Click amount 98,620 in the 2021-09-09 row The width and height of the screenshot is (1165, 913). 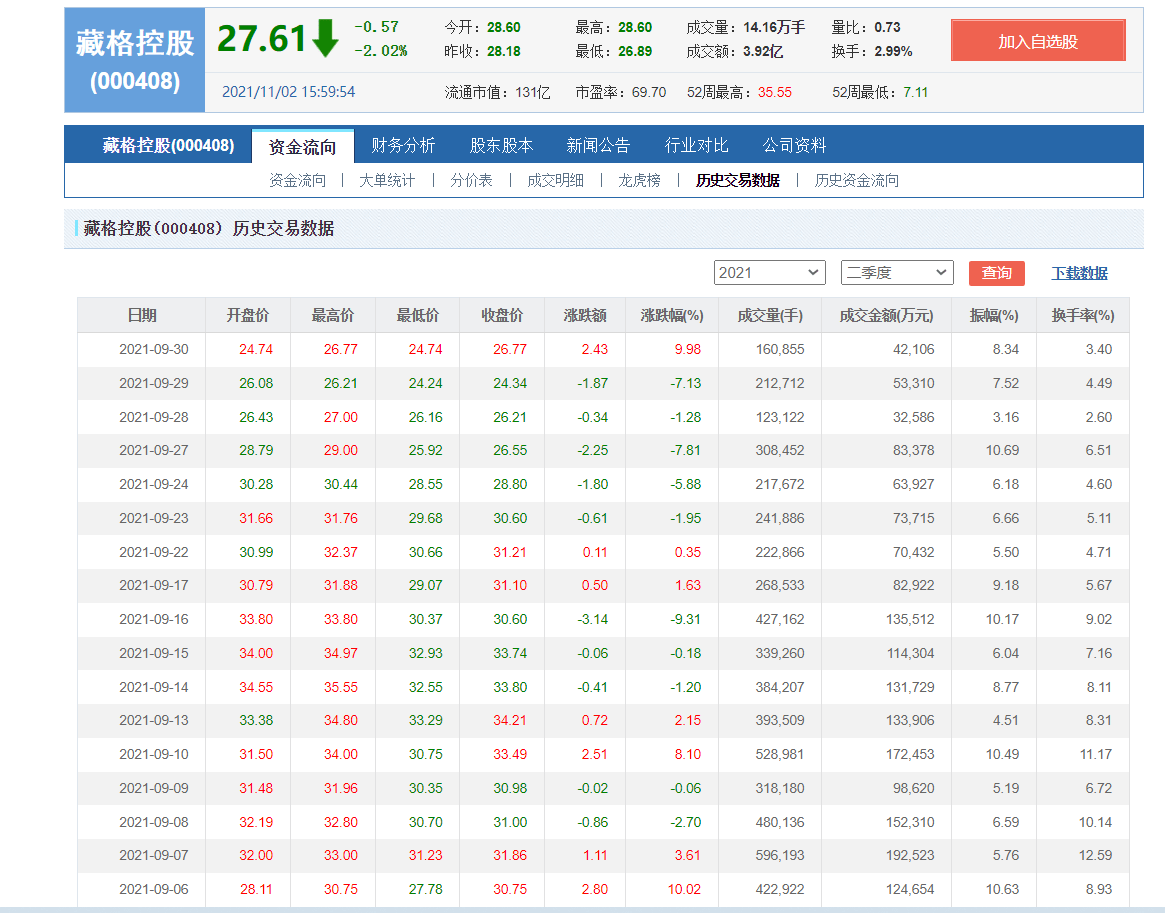coord(913,788)
